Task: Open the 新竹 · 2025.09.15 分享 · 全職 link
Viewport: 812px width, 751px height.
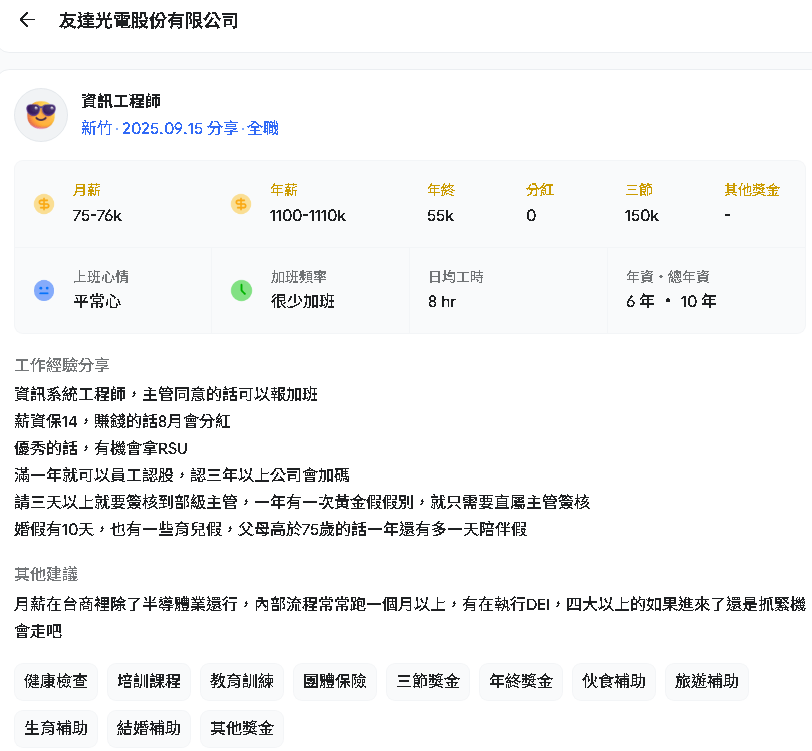Action: (180, 128)
